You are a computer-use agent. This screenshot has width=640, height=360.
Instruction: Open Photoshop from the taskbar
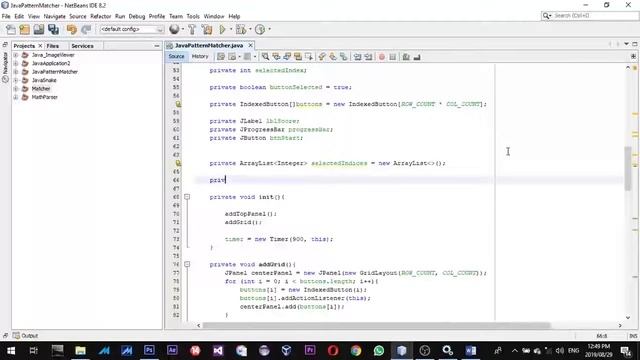tap(149, 351)
